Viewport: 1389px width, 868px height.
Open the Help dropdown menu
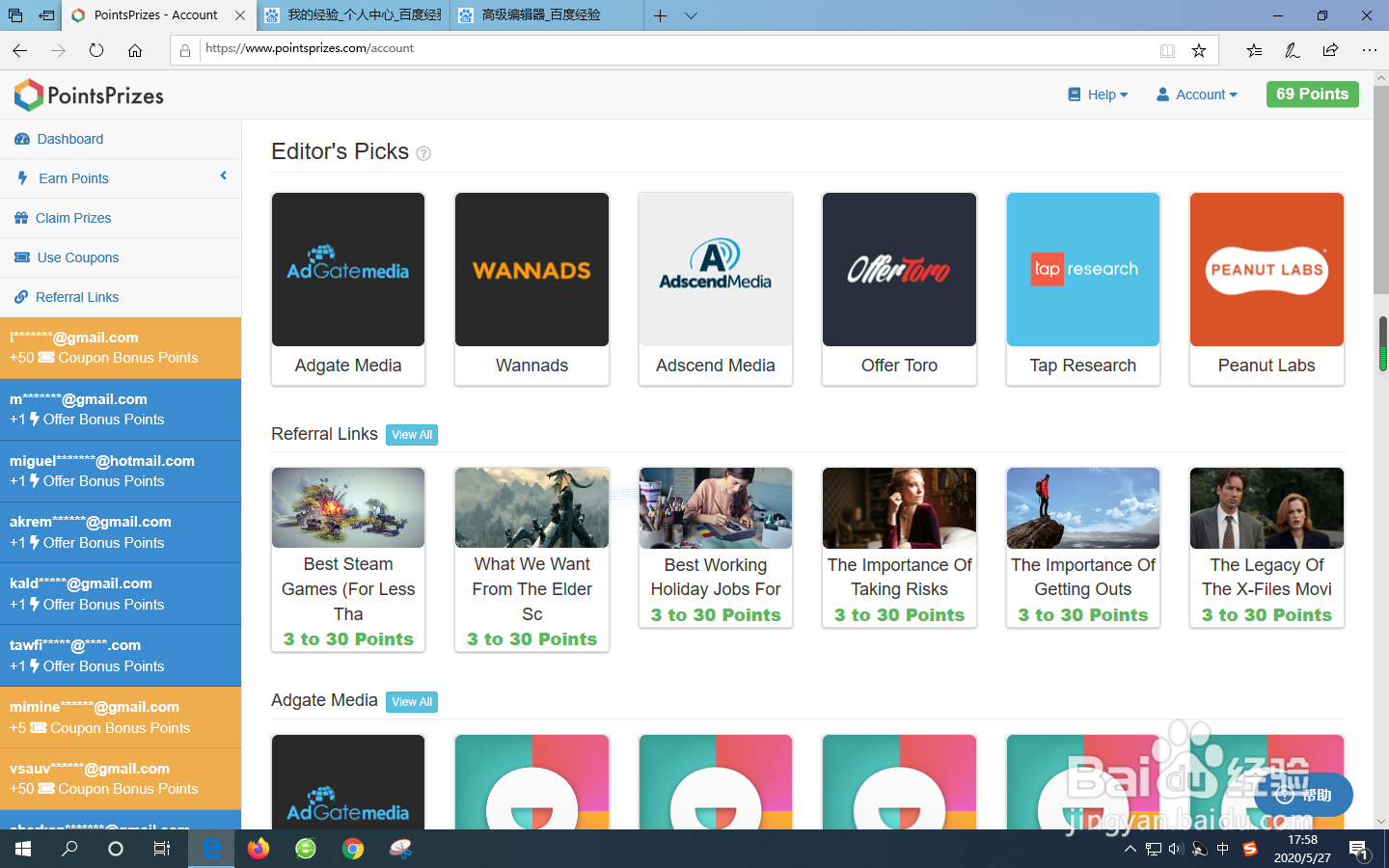point(1098,95)
